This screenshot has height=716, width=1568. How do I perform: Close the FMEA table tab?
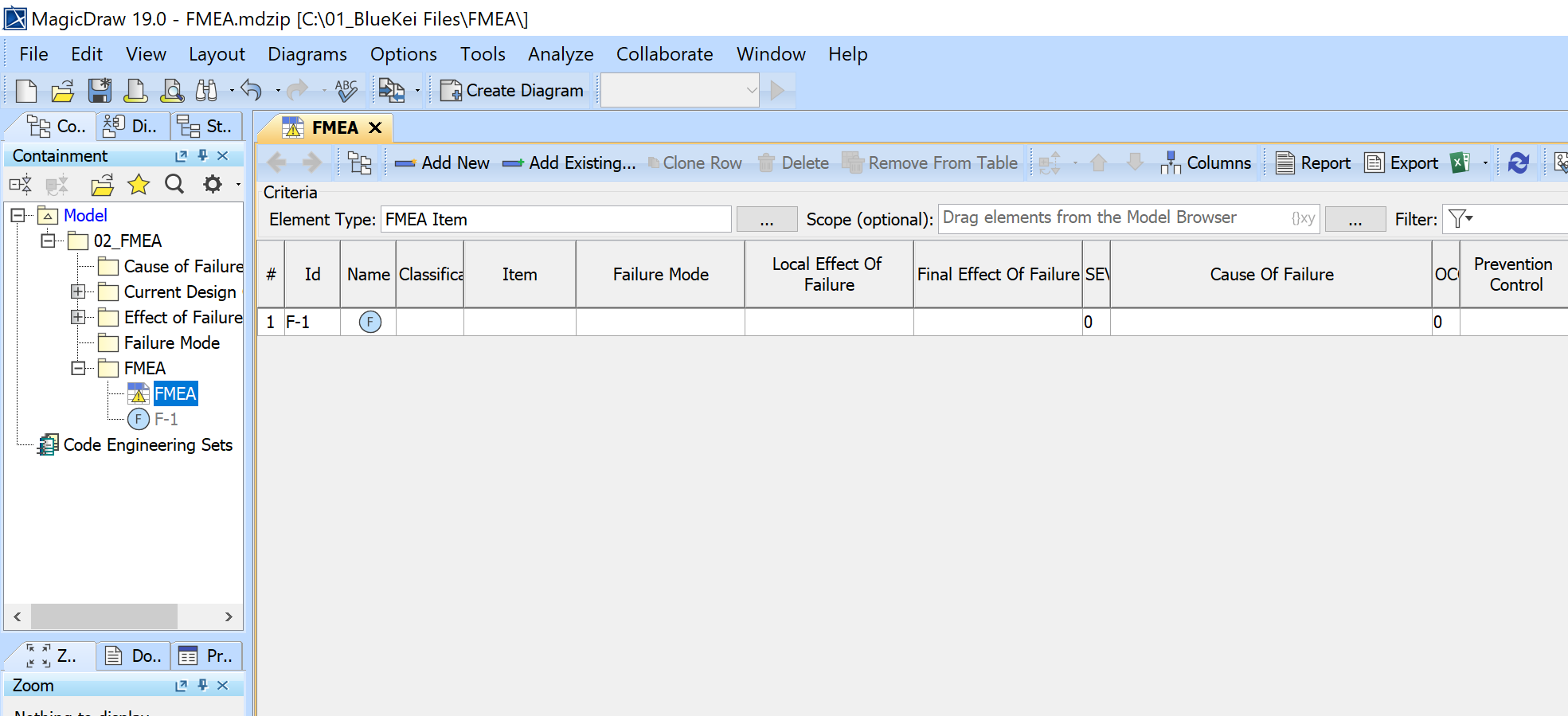coord(375,127)
